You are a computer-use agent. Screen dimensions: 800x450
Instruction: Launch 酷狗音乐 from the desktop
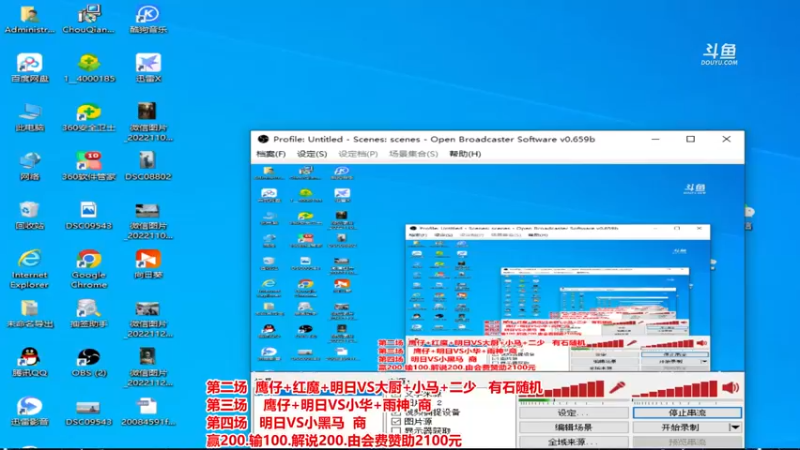[148, 19]
